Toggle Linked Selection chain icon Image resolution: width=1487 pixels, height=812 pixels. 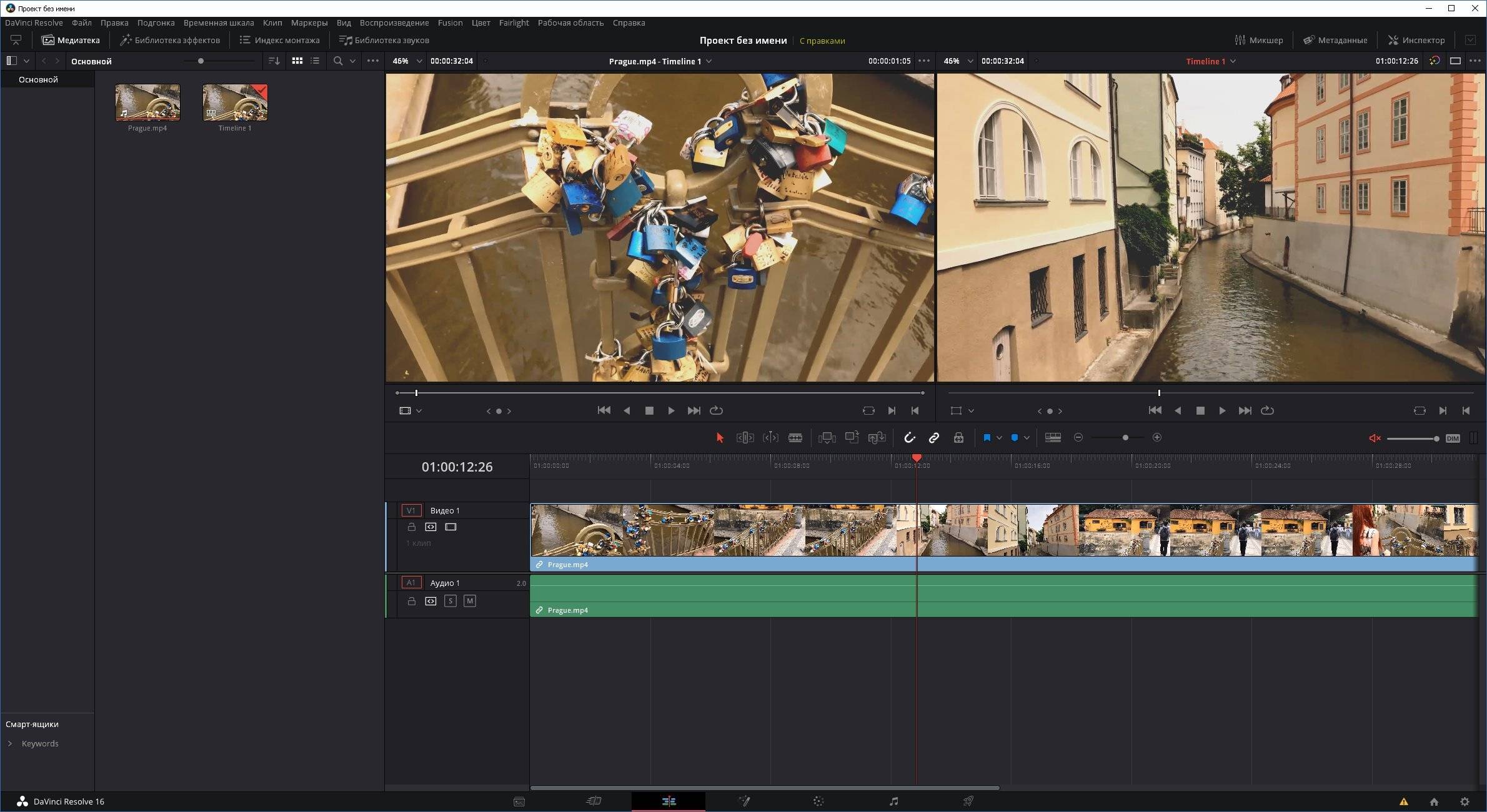[x=934, y=438]
